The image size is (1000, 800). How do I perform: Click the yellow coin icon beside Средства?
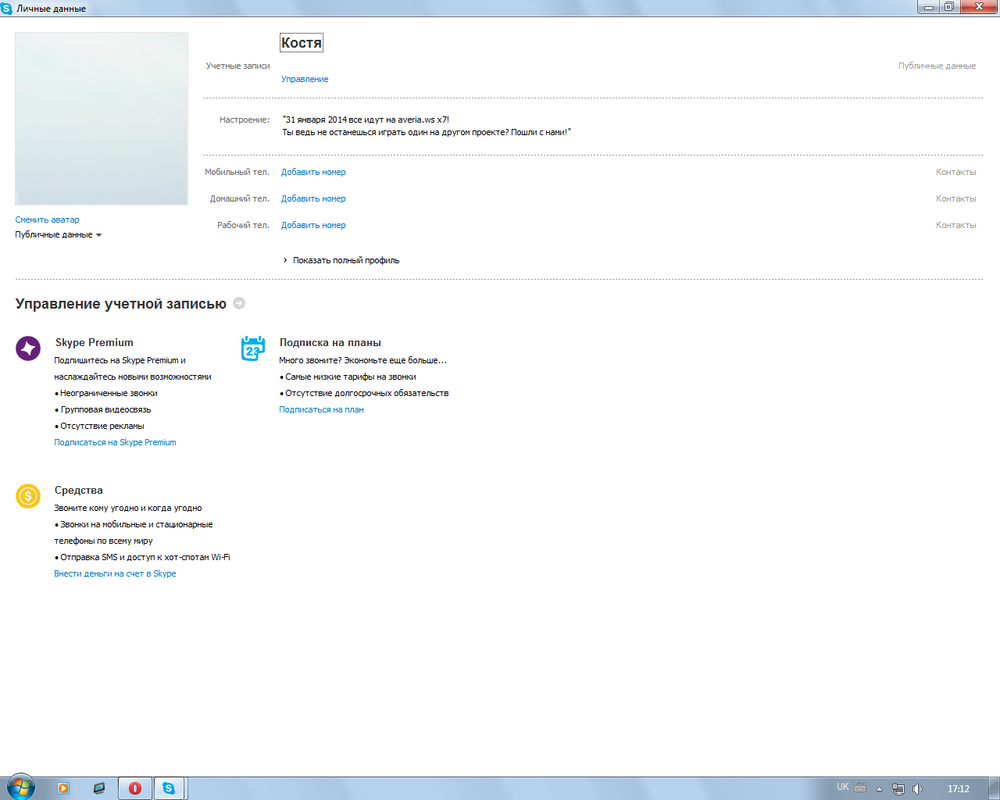tap(28, 495)
